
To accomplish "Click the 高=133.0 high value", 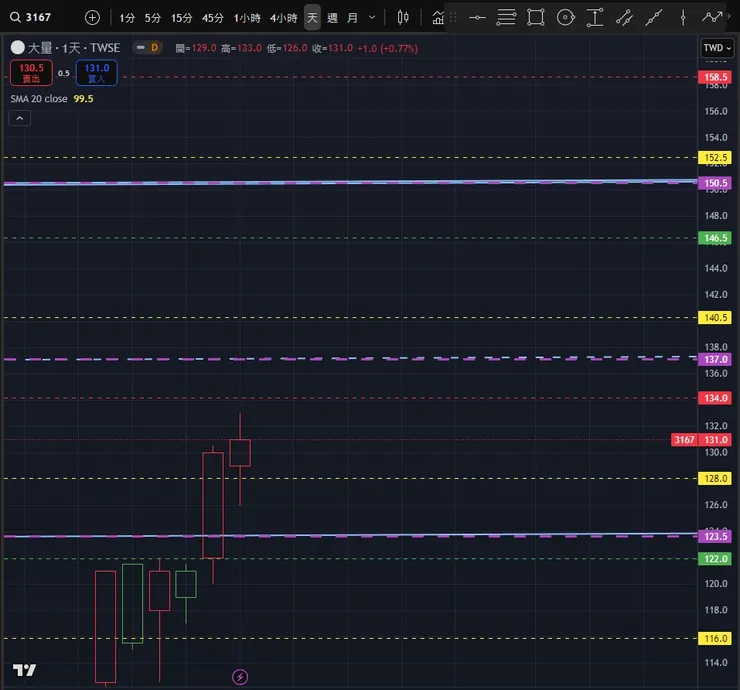I will click(x=241, y=48).
